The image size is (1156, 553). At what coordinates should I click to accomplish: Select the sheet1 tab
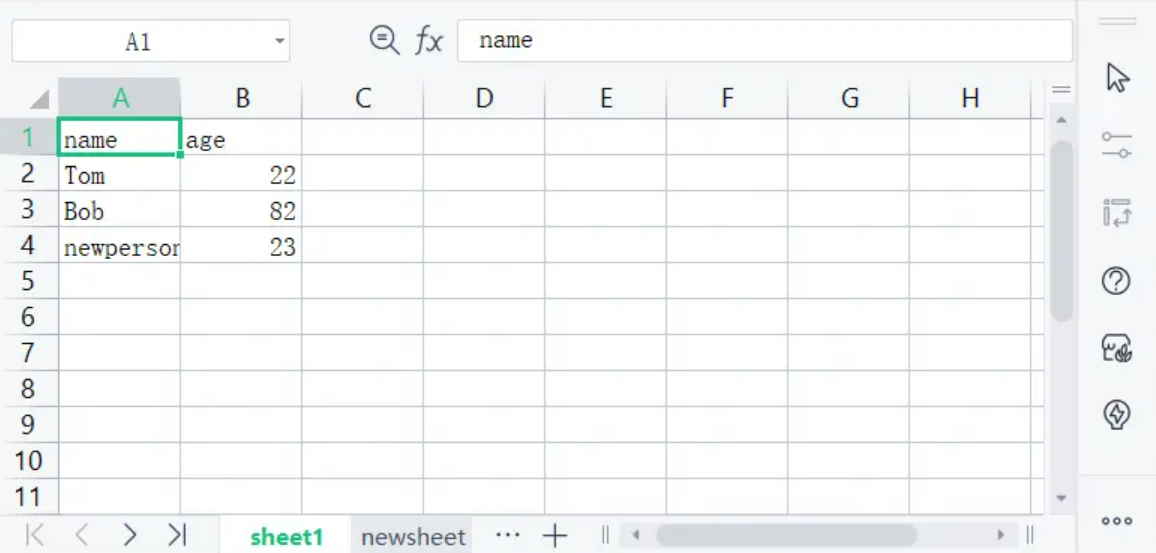point(287,537)
